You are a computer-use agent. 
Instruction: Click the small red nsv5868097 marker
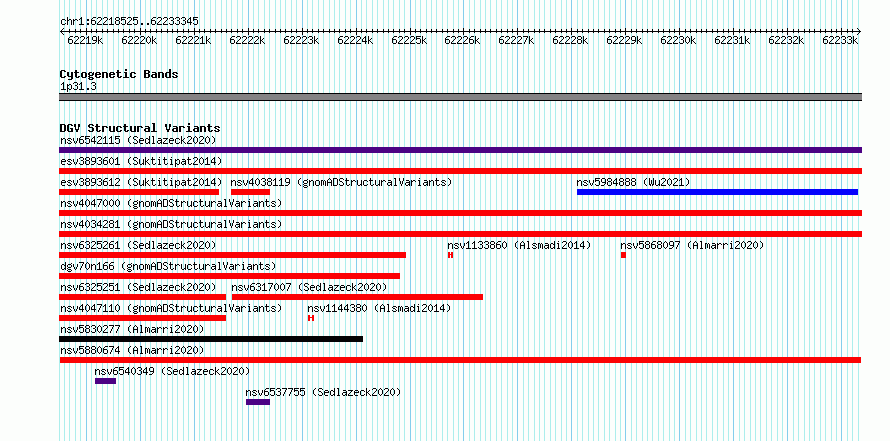tap(623, 255)
